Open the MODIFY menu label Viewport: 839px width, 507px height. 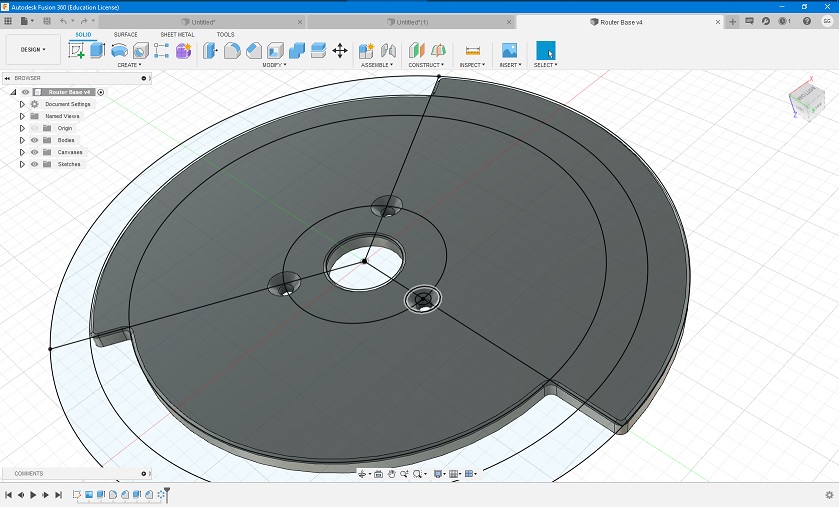coord(273,65)
